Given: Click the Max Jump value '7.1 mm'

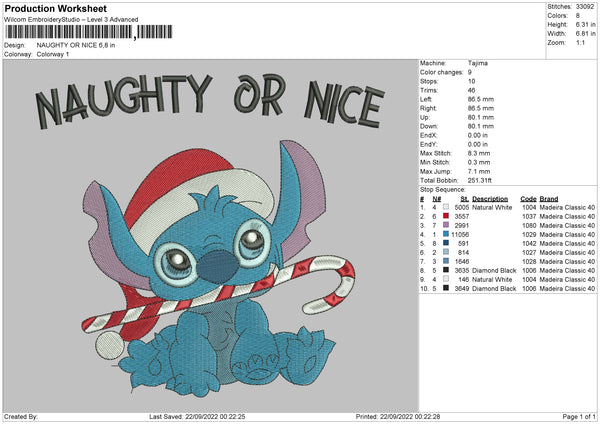Looking at the screenshot, I should tap(479, 171).
